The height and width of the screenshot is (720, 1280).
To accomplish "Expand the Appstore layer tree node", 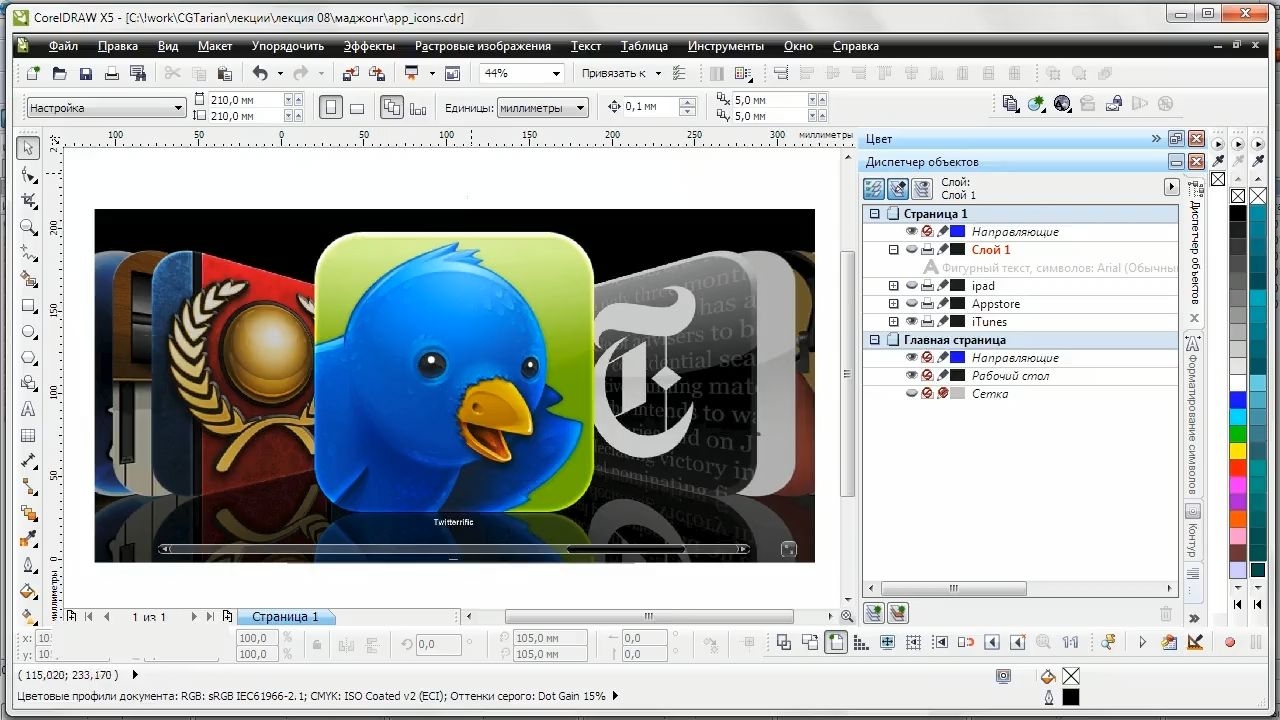I will click(894, 304).
